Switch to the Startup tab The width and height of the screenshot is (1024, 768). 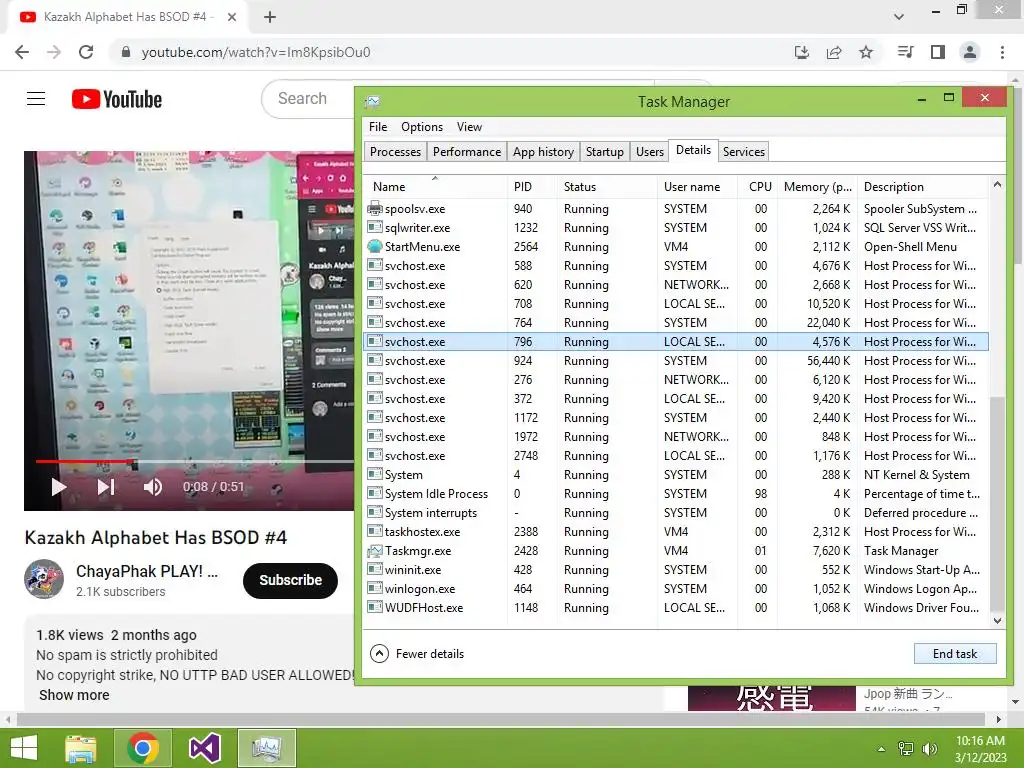click(x=605, y=152)
